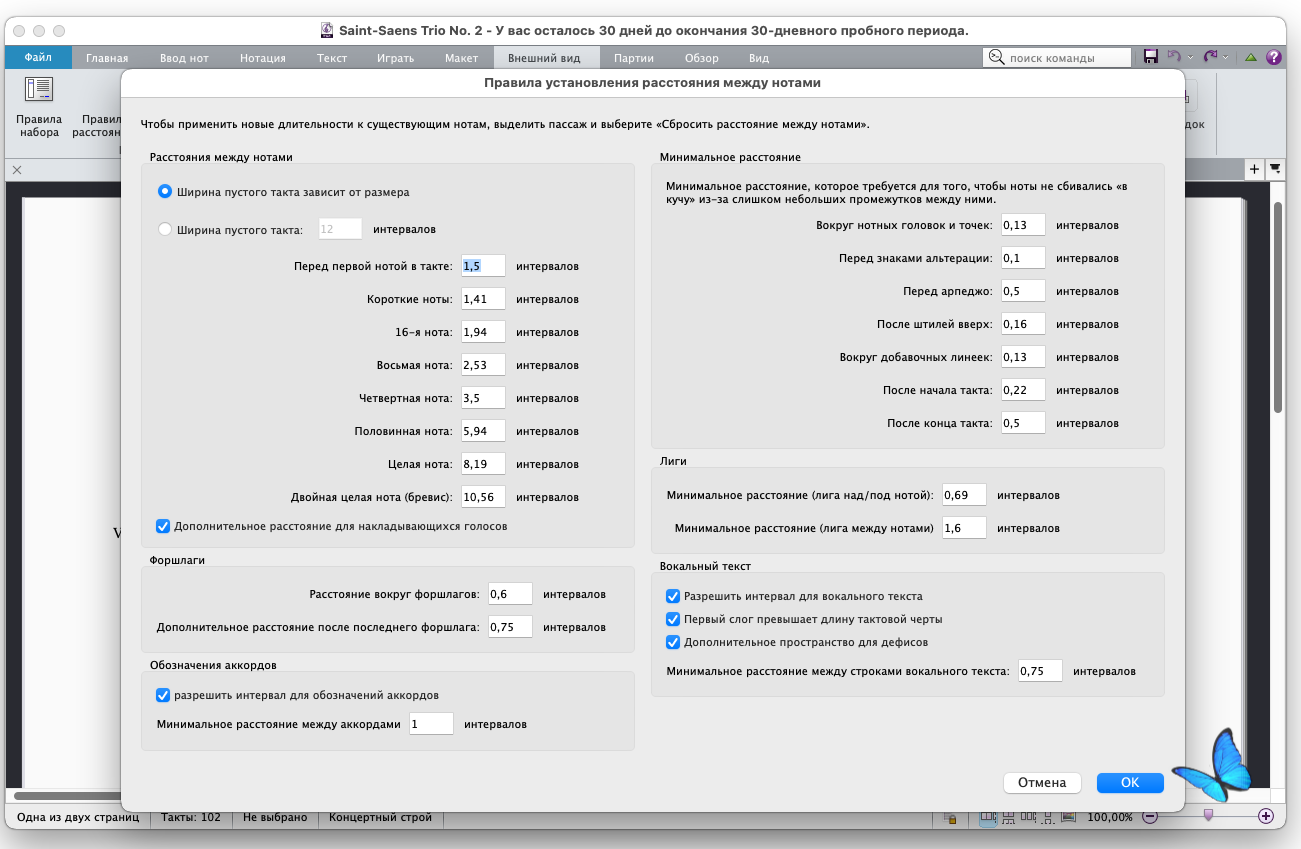Click the picture view icon in status bar
Image resolution: width=1301 pixels, height=849 pixels.
point(1069,818)
